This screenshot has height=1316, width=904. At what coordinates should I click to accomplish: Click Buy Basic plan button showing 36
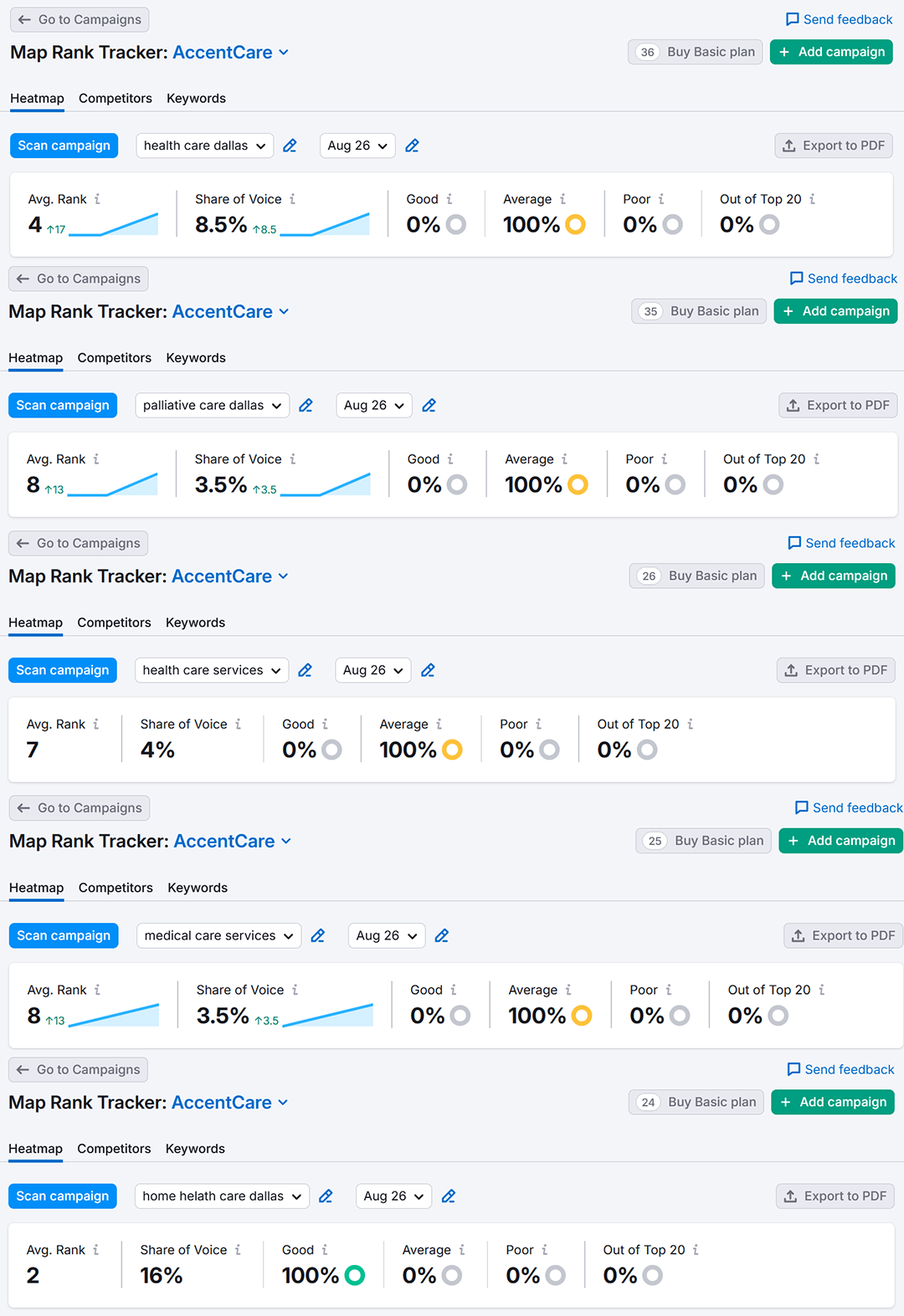[x=696, y=52]
